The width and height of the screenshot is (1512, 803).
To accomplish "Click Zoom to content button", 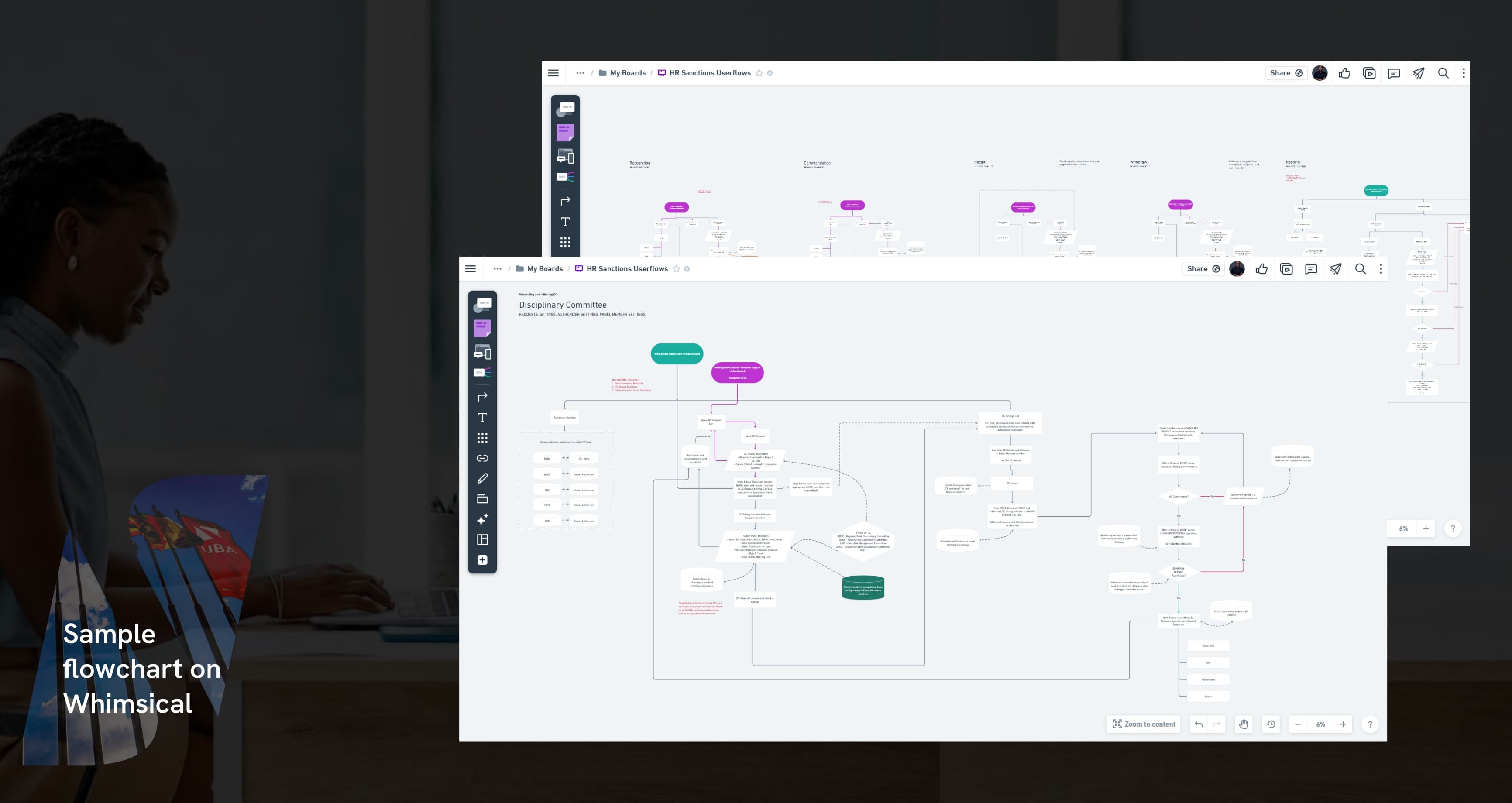I will (x=1144, y=724).
